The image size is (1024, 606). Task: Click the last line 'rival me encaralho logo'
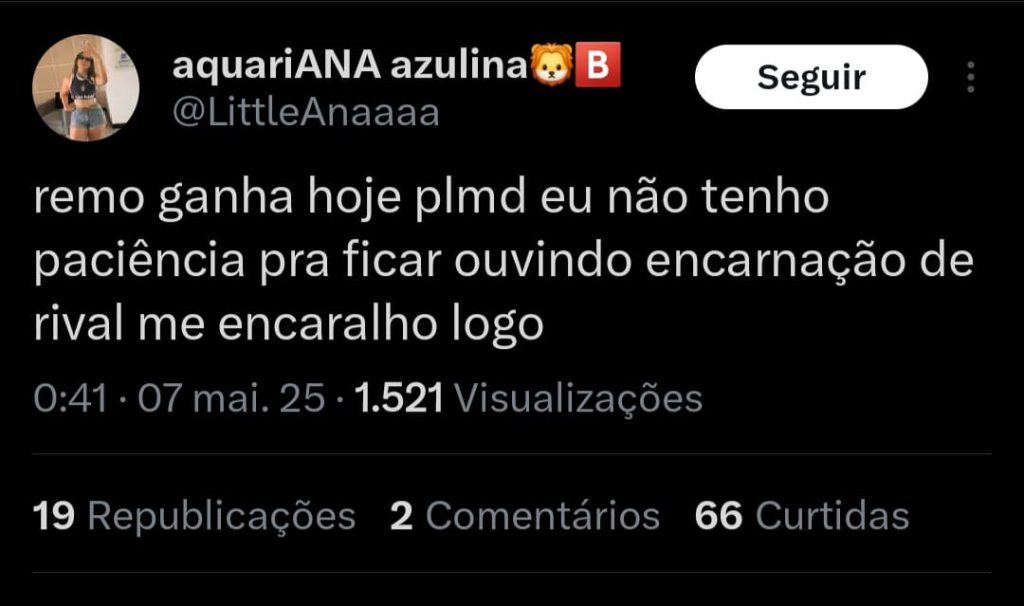click(289, 325)
